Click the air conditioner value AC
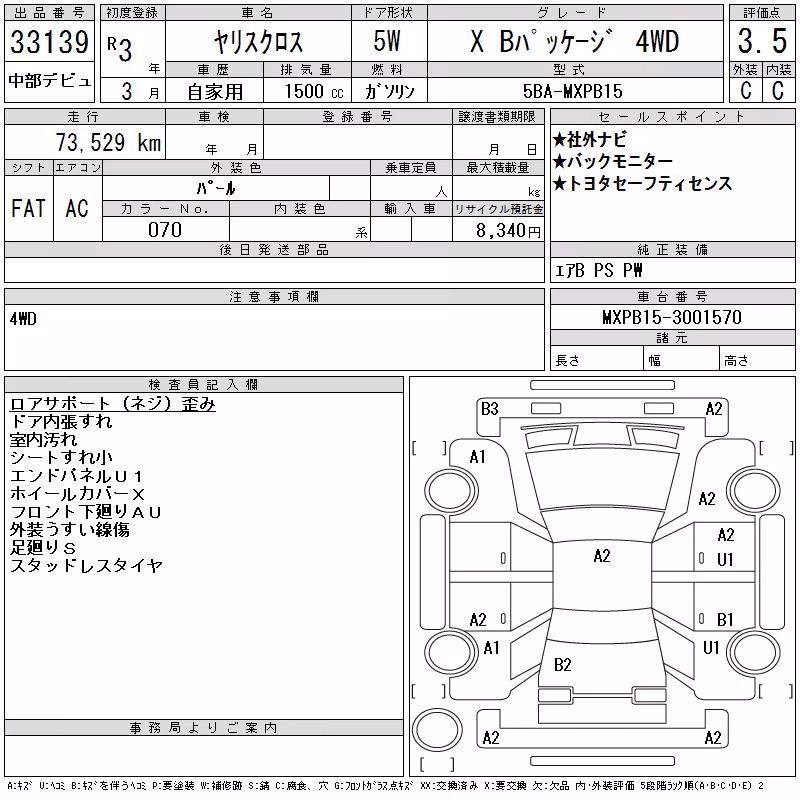 [77, 208]
